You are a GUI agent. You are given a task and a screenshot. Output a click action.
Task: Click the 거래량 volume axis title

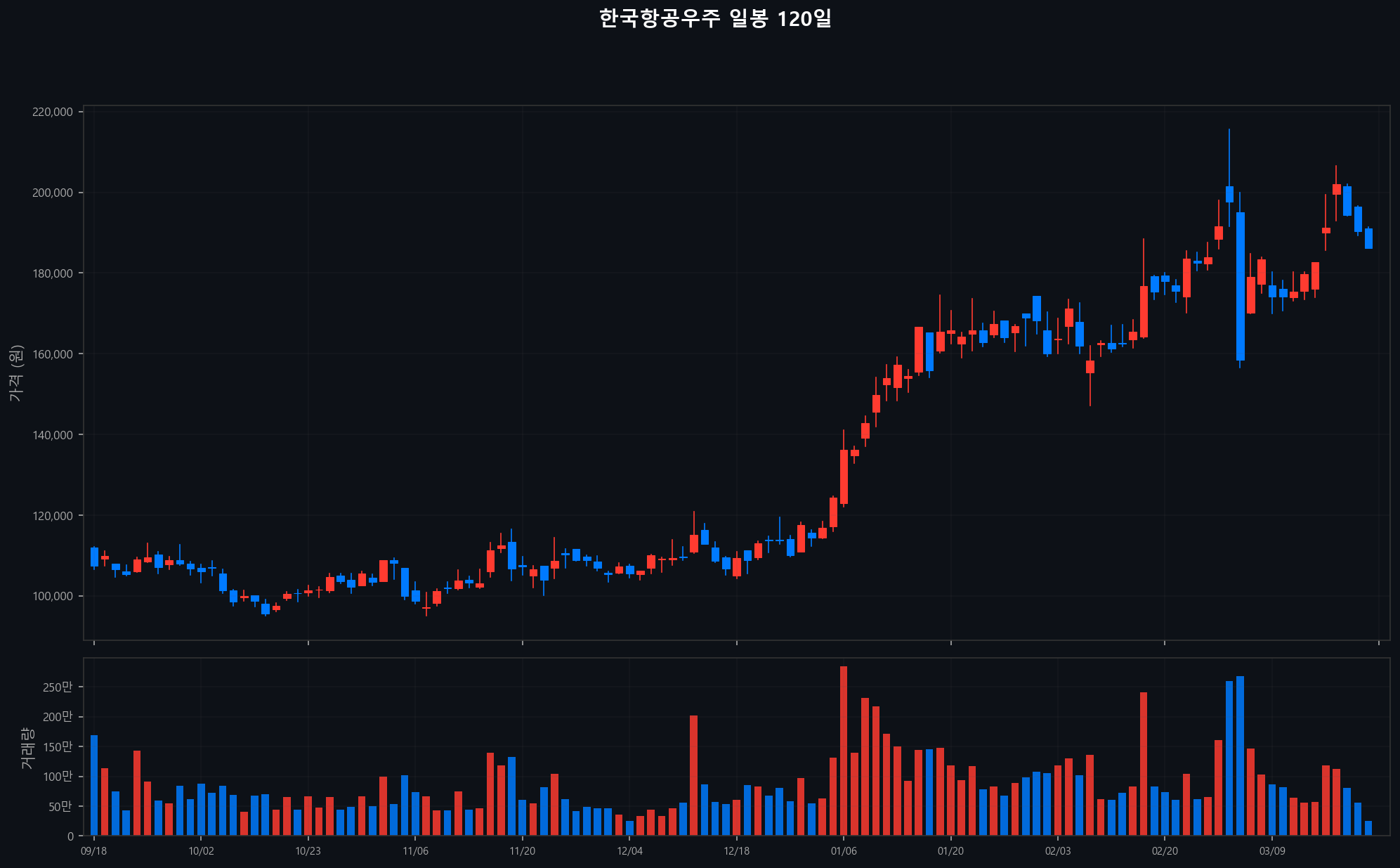27,748
